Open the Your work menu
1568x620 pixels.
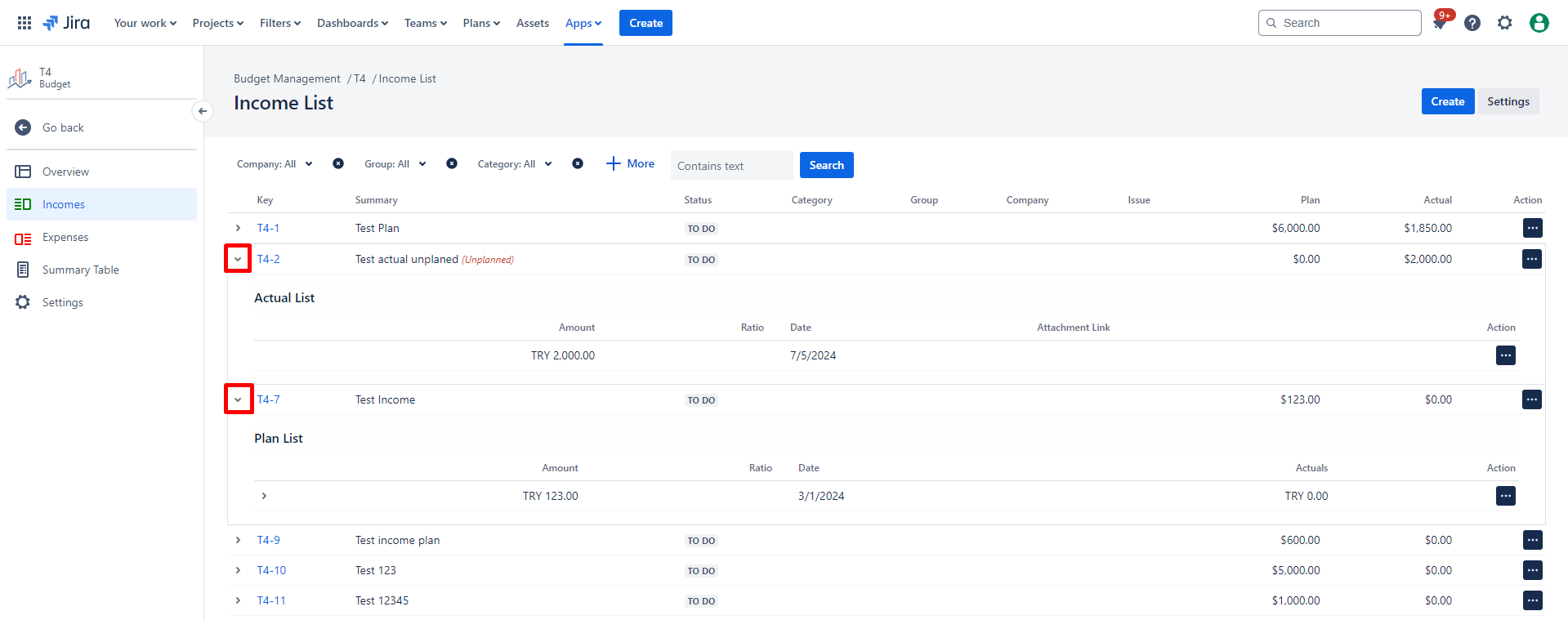pyautogui.click(x=145, y=23)
